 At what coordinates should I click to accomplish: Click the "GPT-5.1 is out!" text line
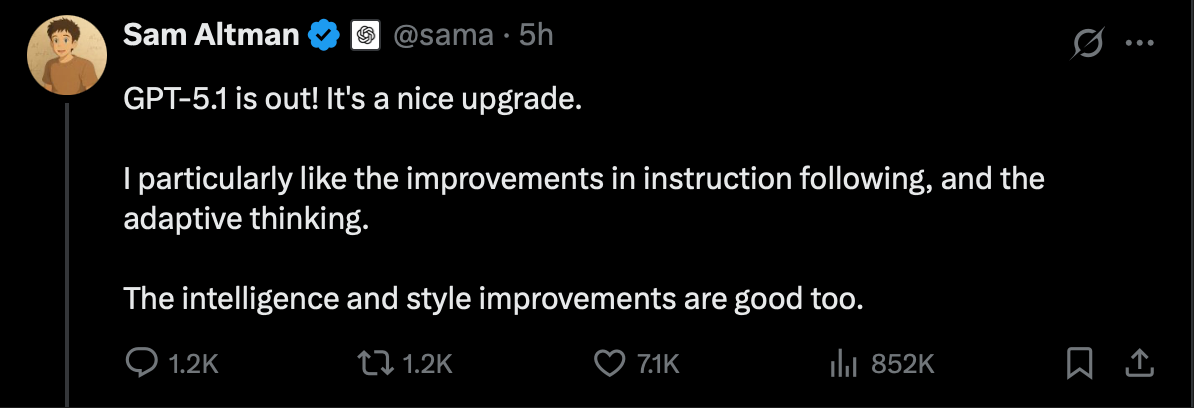point(351,101)
